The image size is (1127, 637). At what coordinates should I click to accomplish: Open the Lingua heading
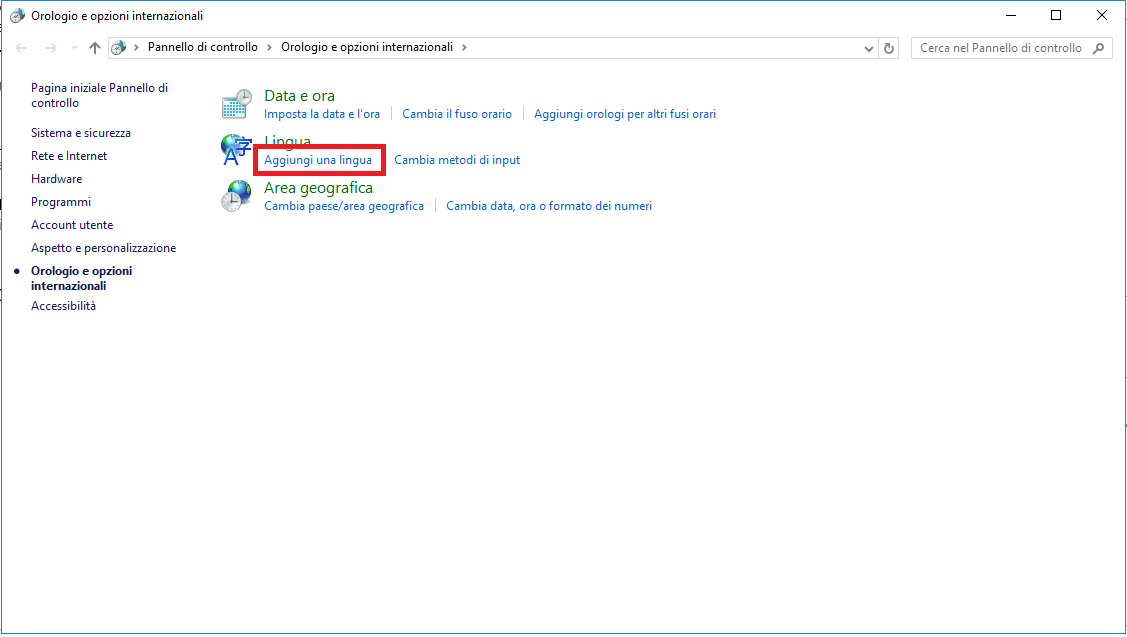(288, 140)
